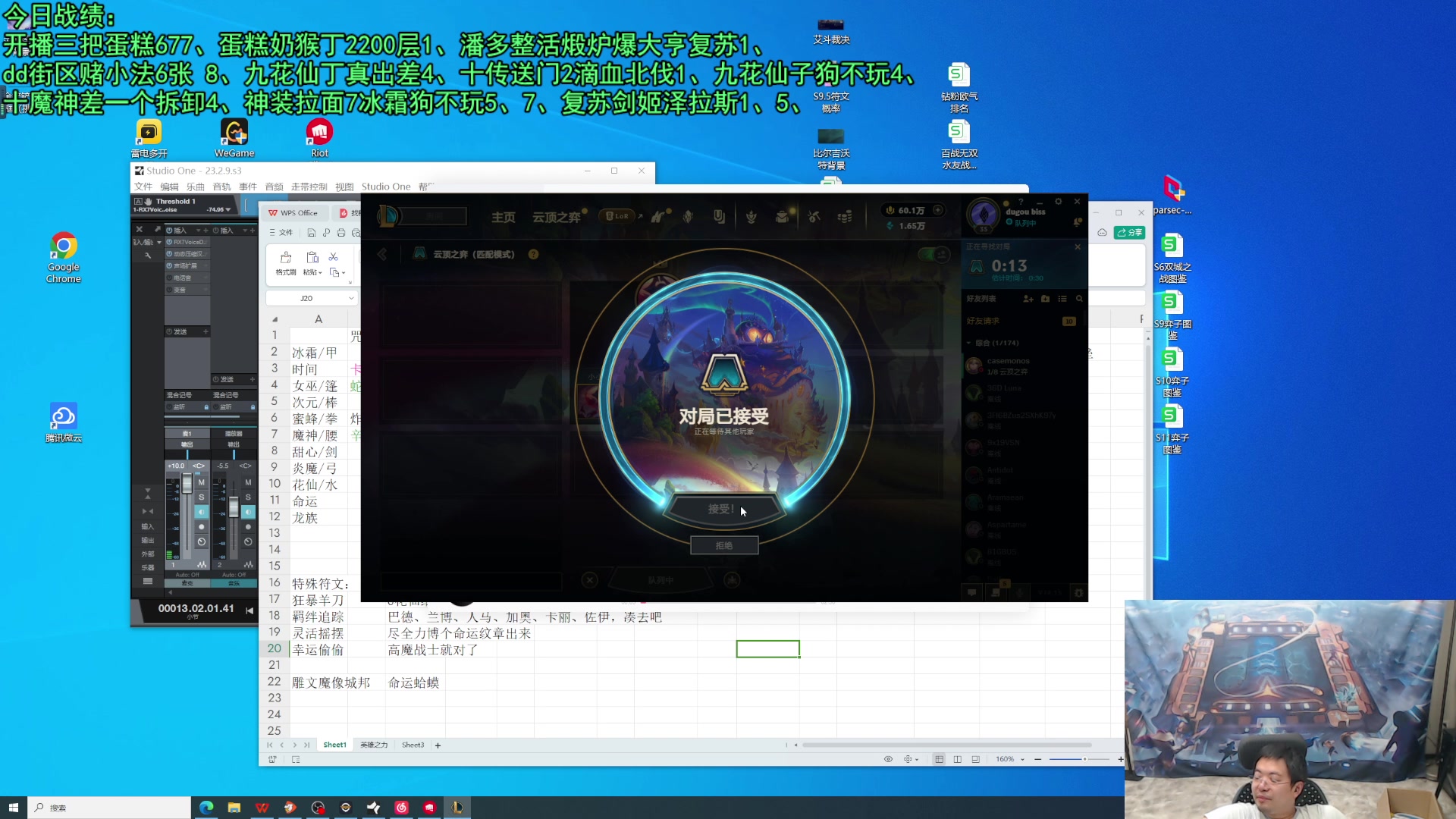The image size is (1456, 819).
Task: Click the taskbar 搜索 search box
Action: 110,808
